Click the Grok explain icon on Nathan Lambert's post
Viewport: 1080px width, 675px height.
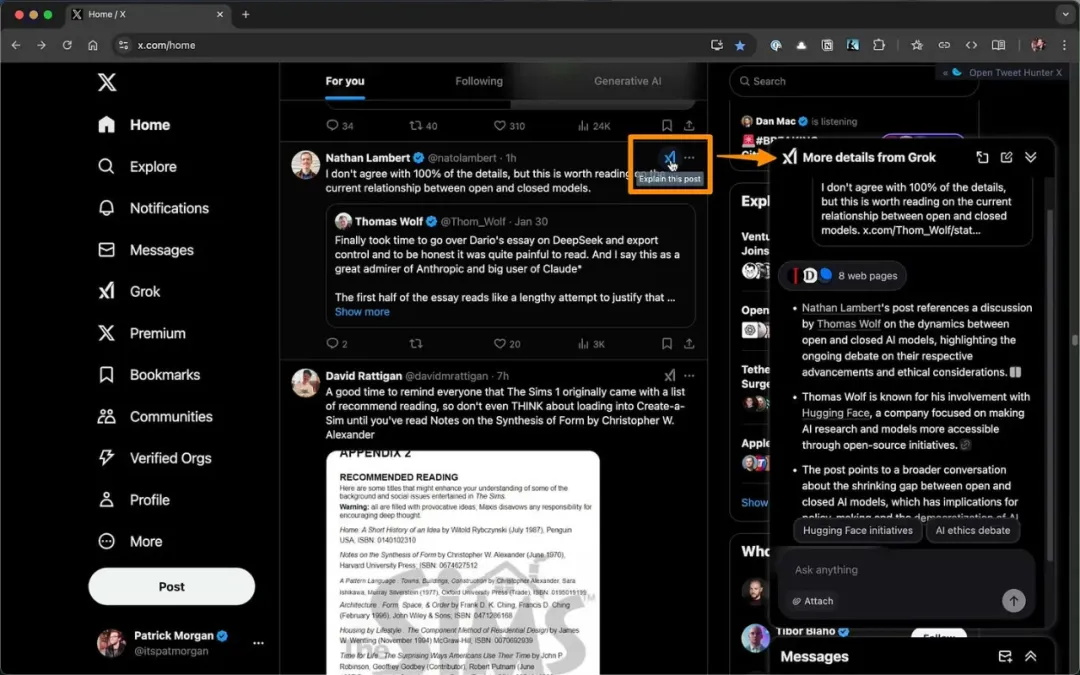pyautogui.click(x=669, y=158)
